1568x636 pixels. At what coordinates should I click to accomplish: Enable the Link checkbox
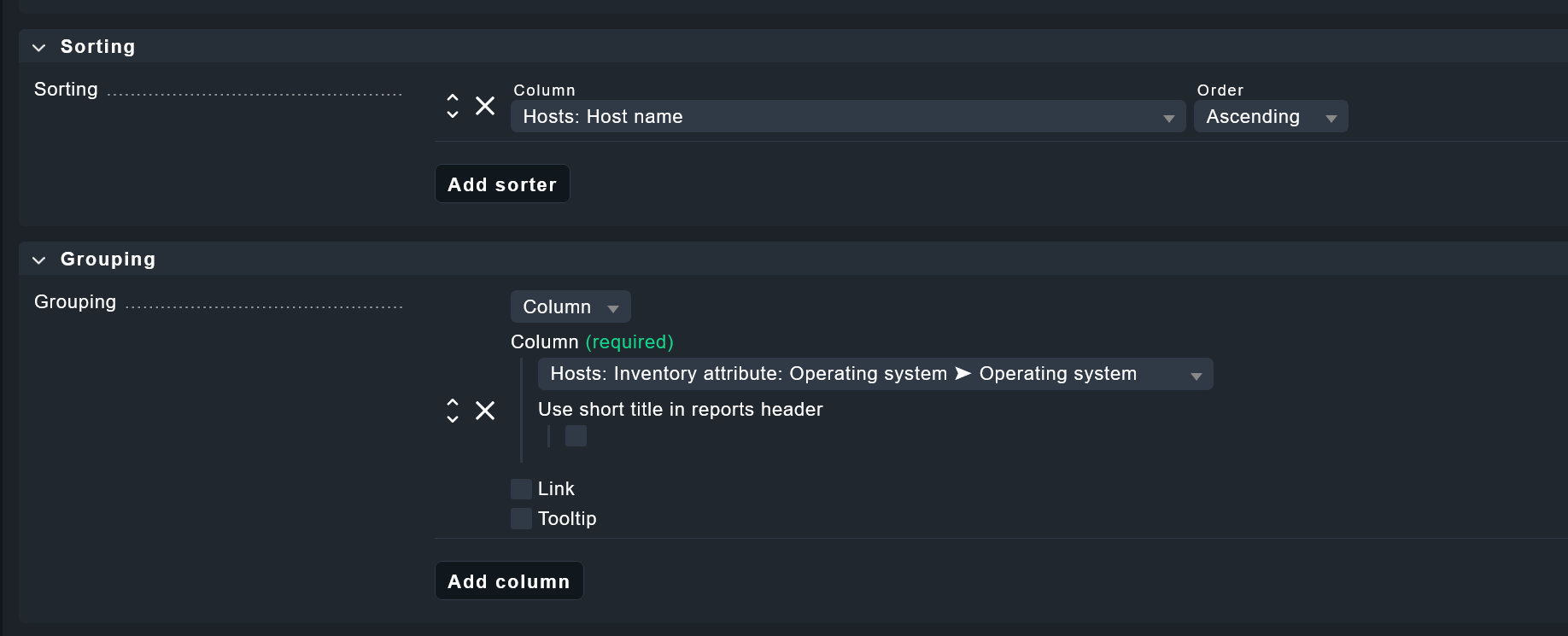coord(521,489)
